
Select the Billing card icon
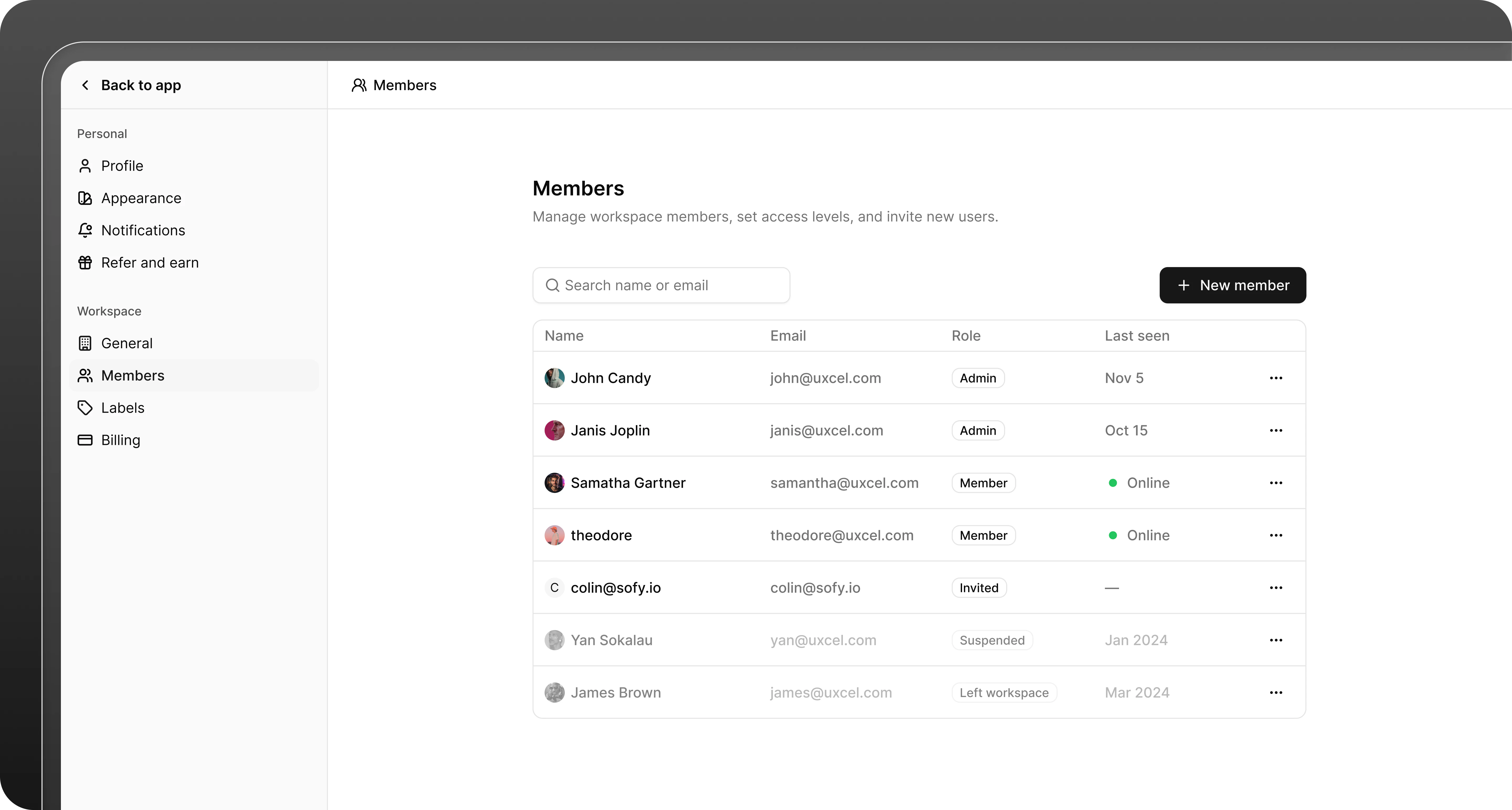click(85, 439)
